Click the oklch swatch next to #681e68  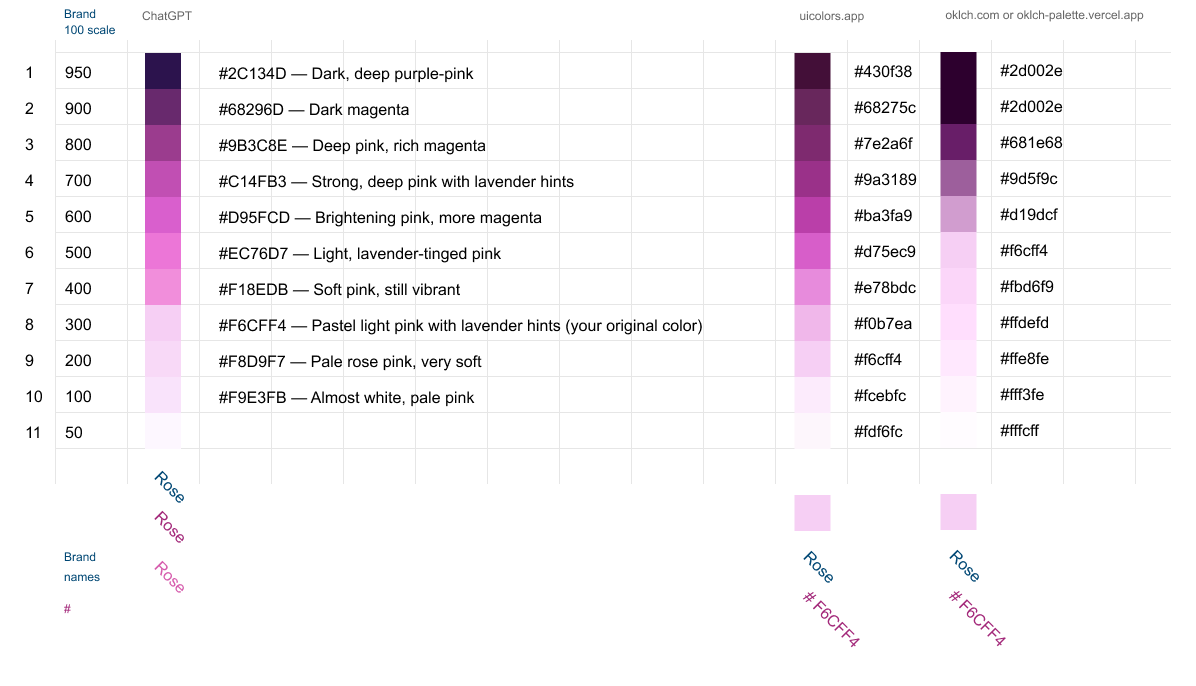[x=958, y=142]
